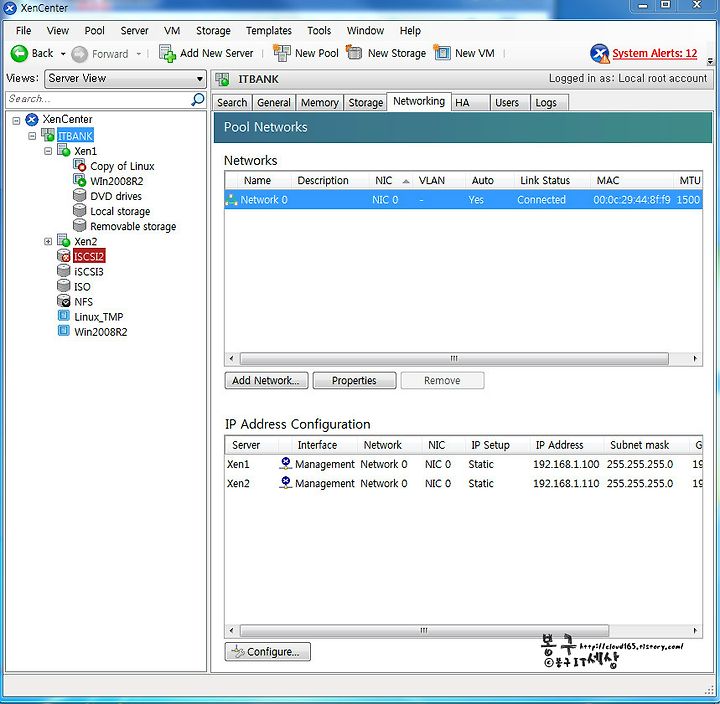Open the Back history dropdown arrow
Image resolution: width=720 pixels, height=704 pixels.
(x=63, y=54)
